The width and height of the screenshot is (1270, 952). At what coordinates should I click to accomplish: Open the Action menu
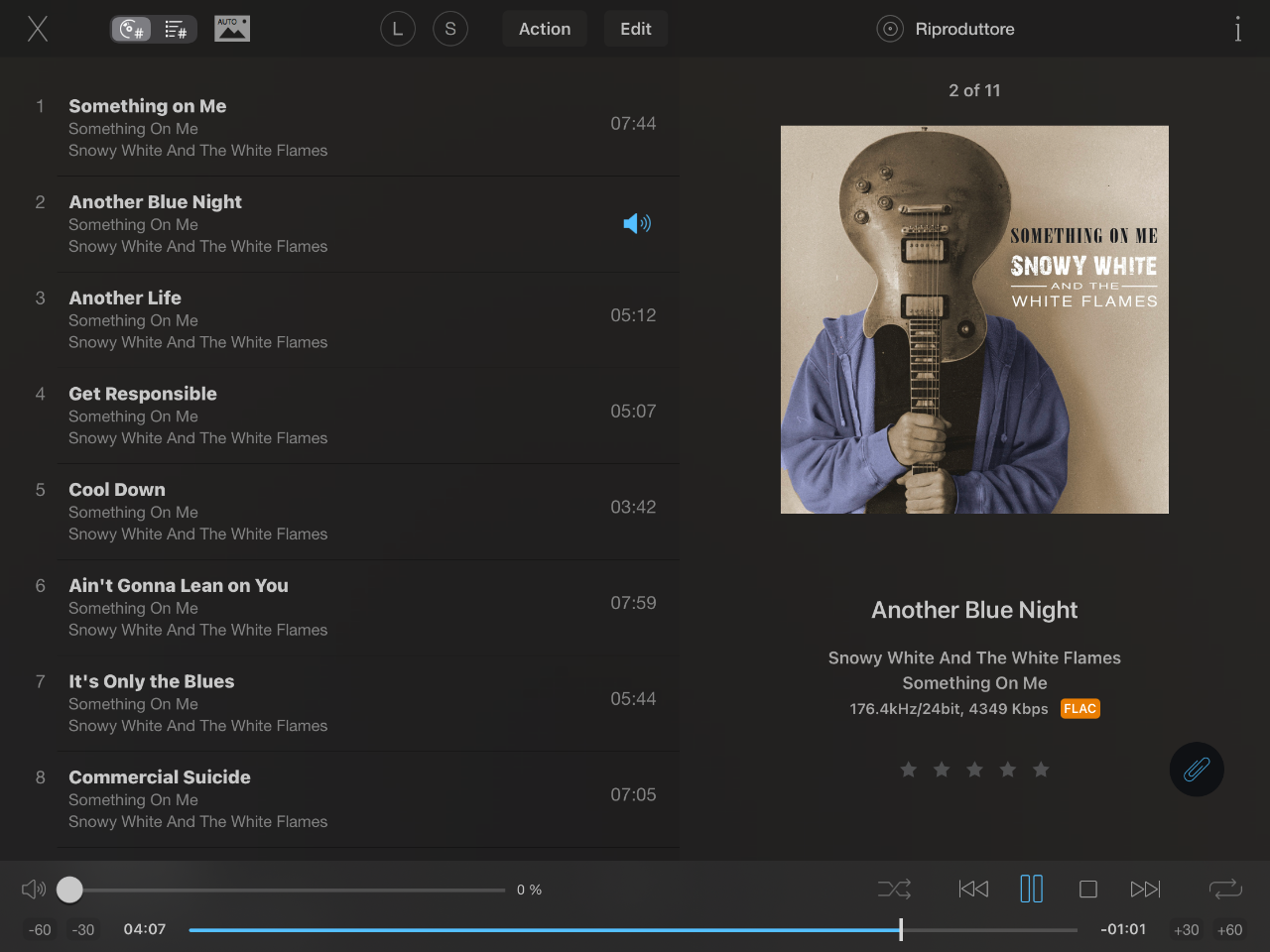545,29
